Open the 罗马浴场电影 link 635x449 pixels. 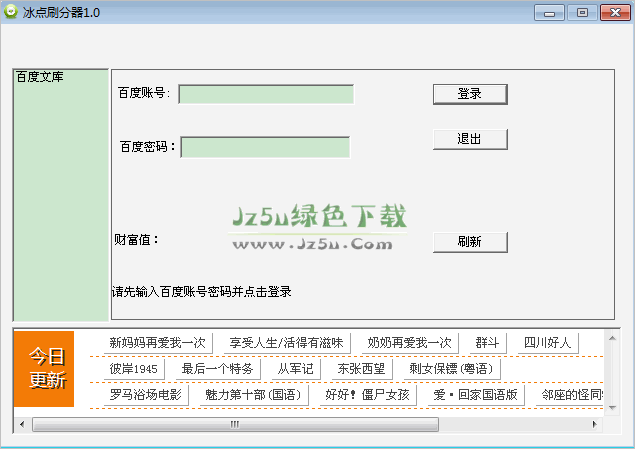click(146, 395)
